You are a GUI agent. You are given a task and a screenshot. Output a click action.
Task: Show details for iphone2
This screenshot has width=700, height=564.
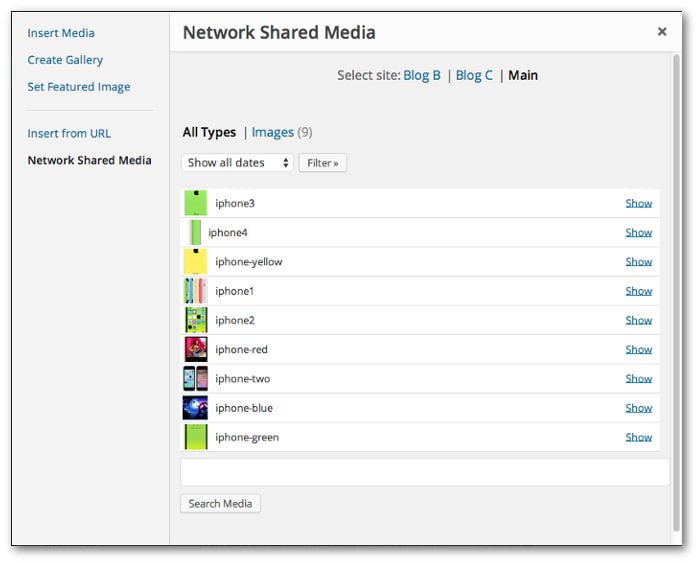point(639,320)
